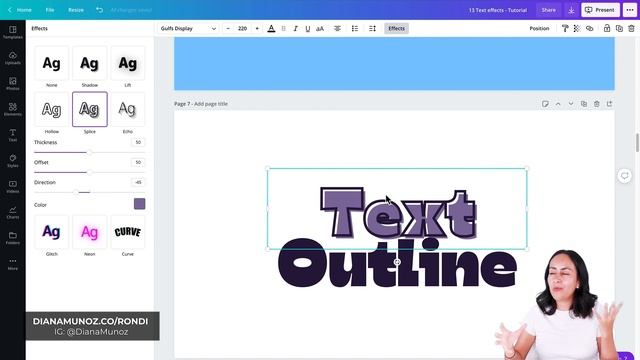This screenshot has height=360, width=640.
Task: Open the Text sidebar tab
Action: [13, 135]
